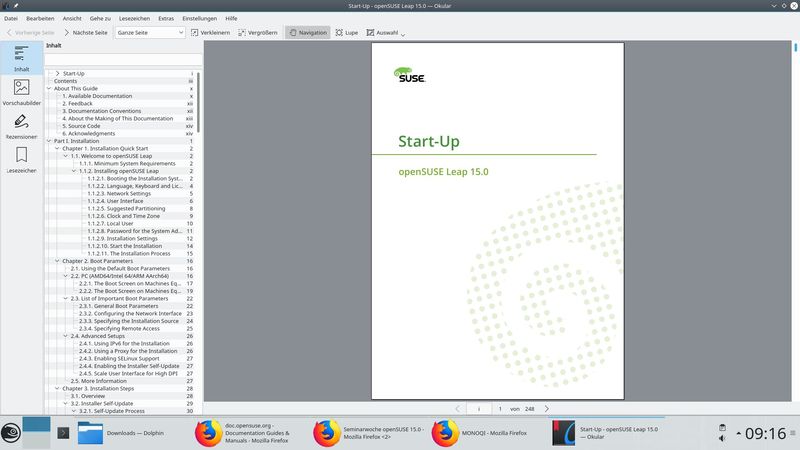Expand the Start-Up tree entry
This screenshot has width=800, height=450.
57,73
